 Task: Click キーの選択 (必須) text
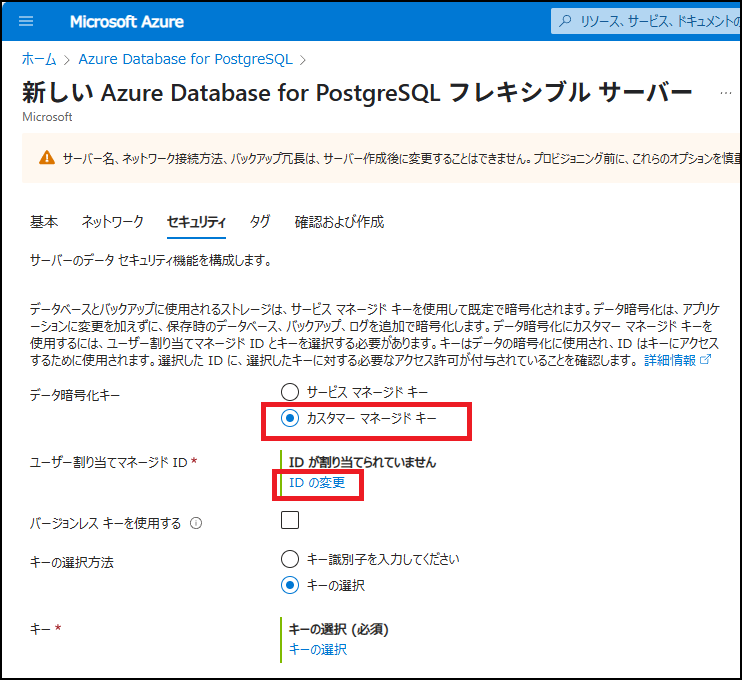(x=339, y=629)
